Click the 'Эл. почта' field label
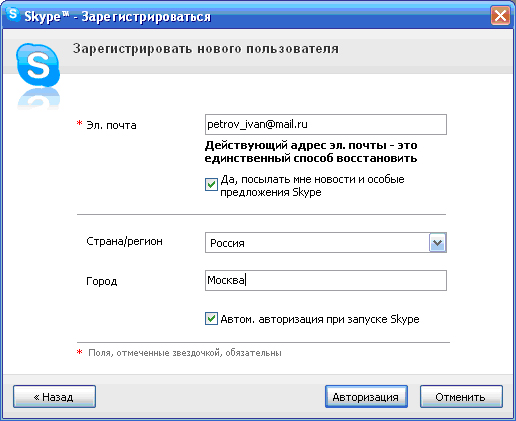516x421 pixels. pyautogui.click(x=111, y=125)
